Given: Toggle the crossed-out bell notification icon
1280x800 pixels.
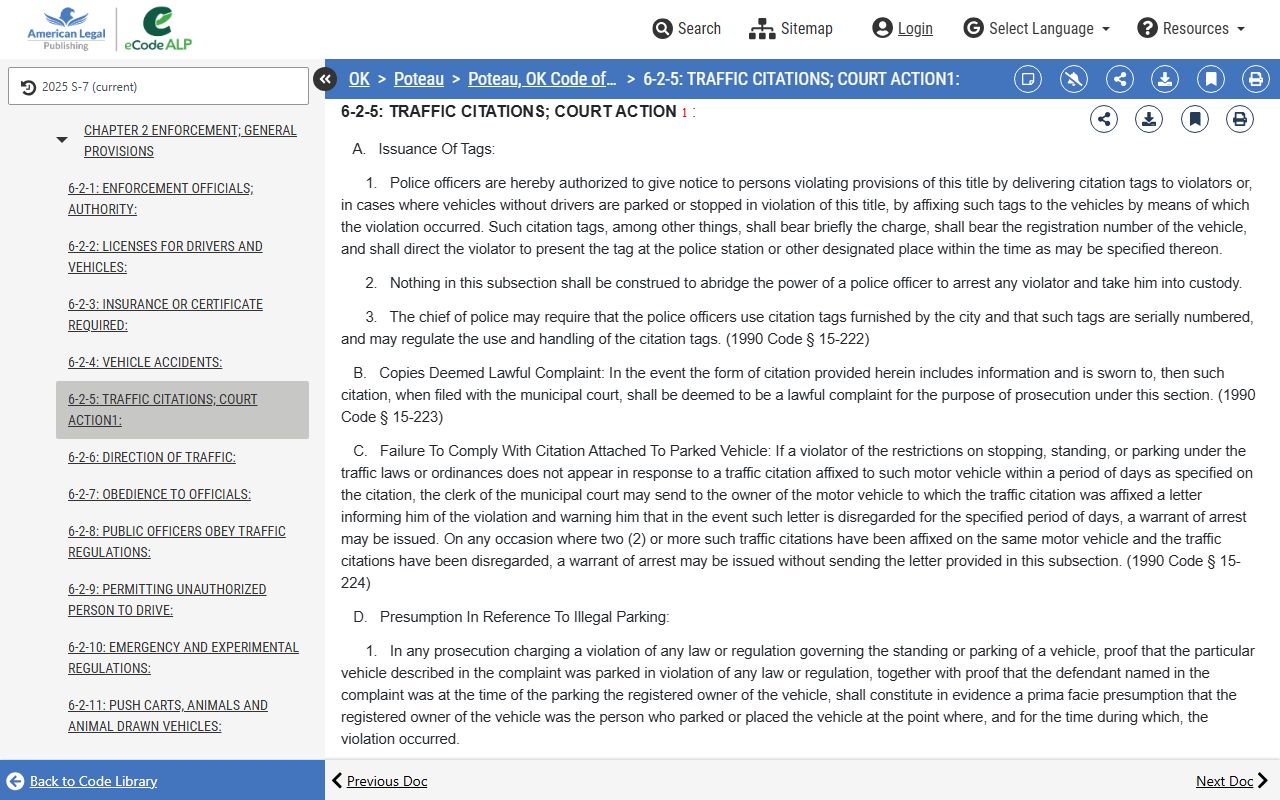Looking at the screenshot, I should click(x=1074, y=79).
